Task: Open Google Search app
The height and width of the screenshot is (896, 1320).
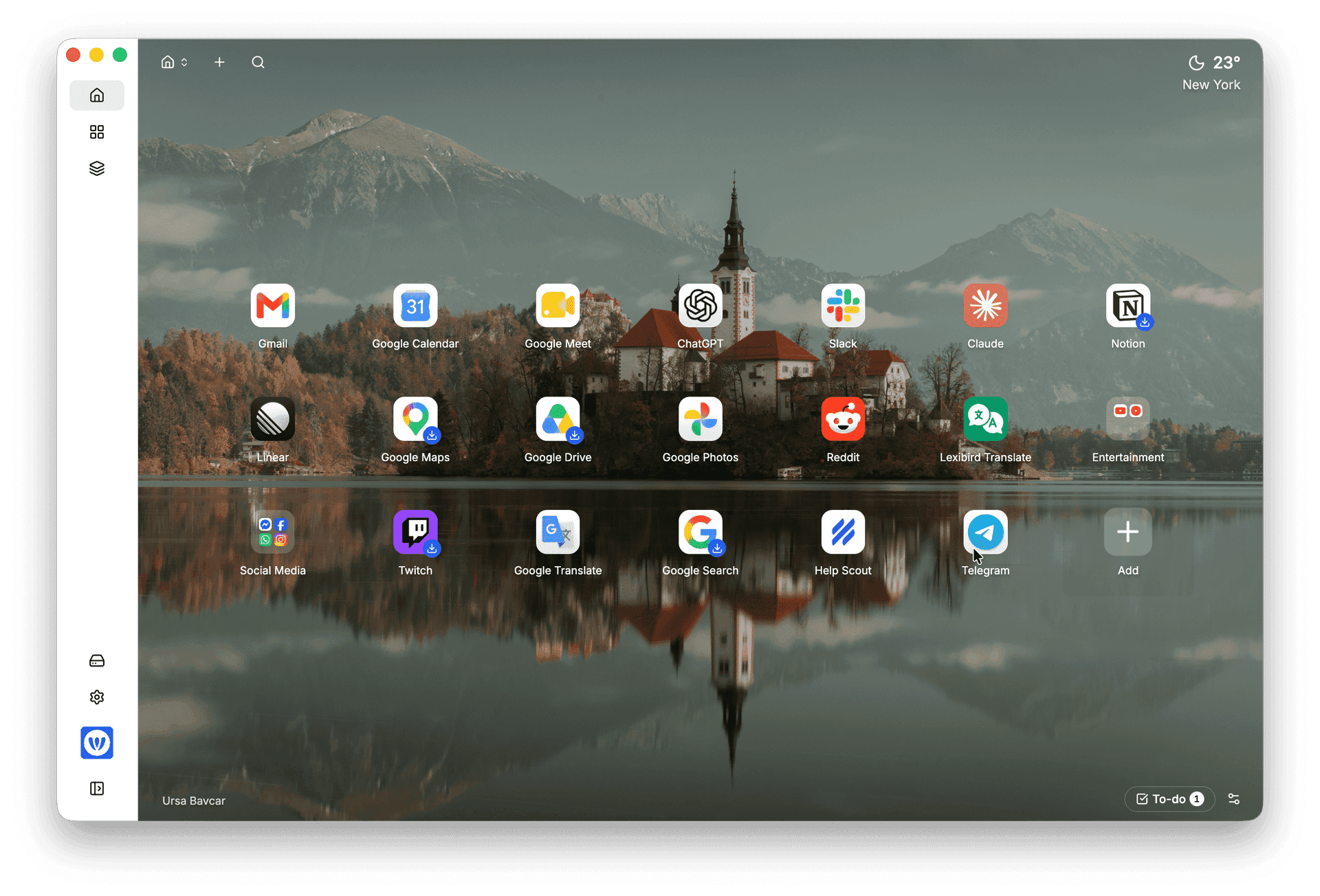Action: pyautogui.click(x=700, y=533)
